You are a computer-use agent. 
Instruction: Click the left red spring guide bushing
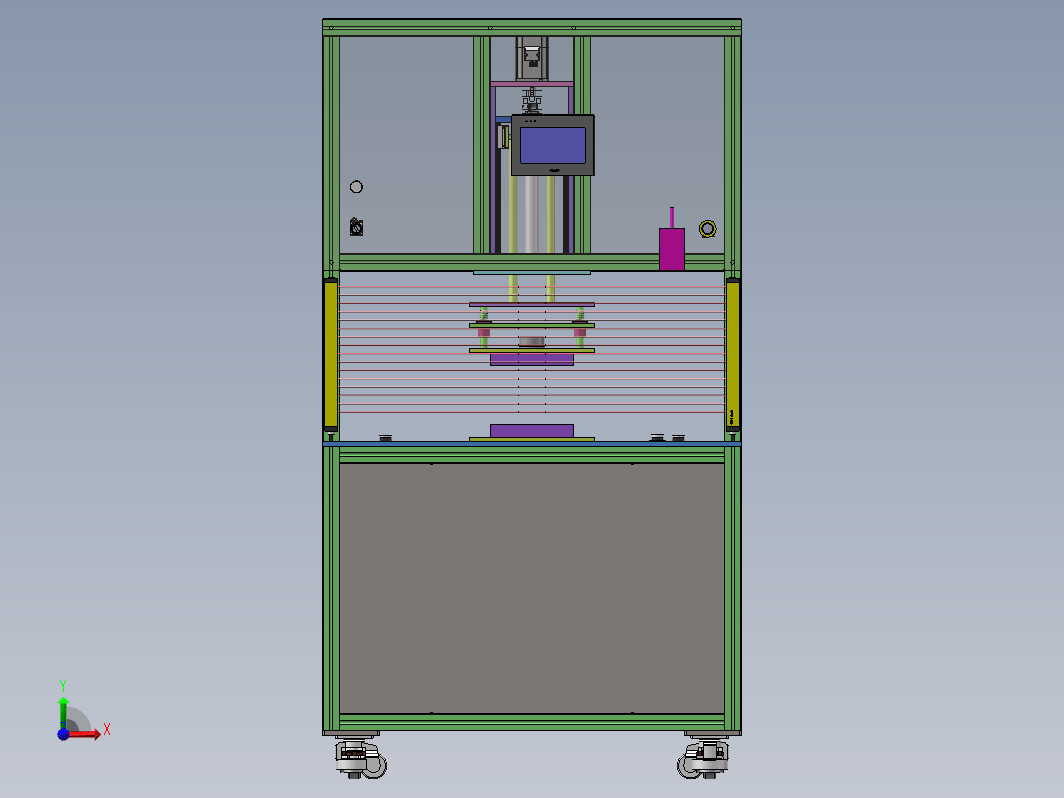(x=484, y=332)
